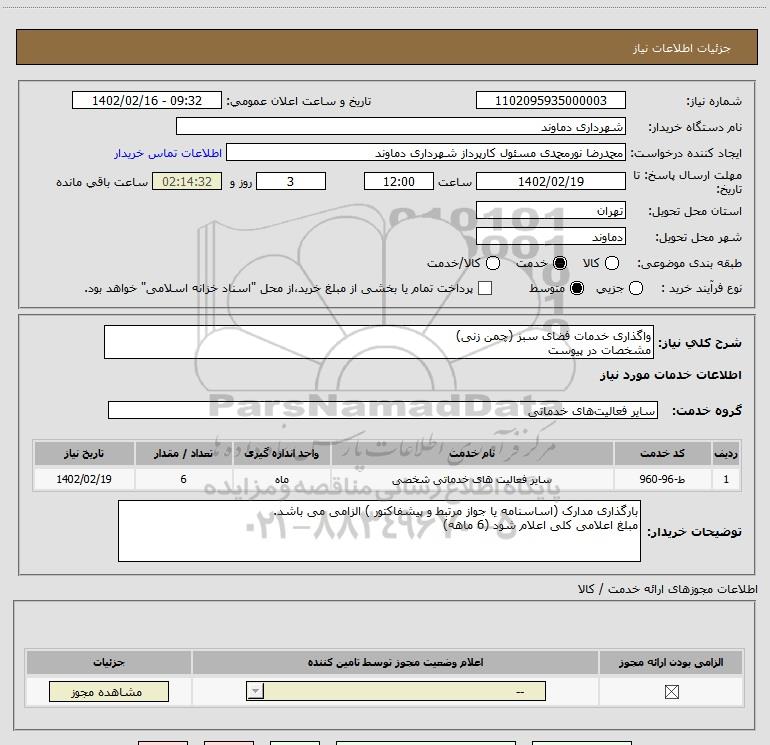This screenshot has height=745, width=770.
Task: Click the need number field 1102095935000003
Action: click(x=550, y=100)
